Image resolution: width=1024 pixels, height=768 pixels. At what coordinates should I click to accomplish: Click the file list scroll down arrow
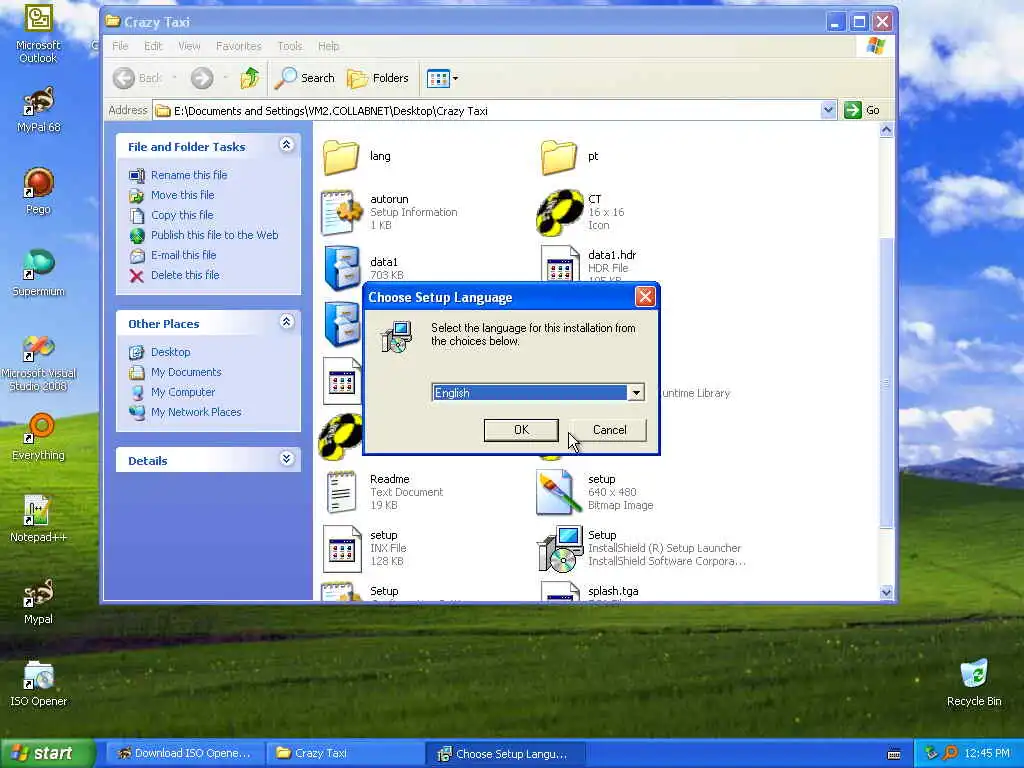click(x=886, y=592)
